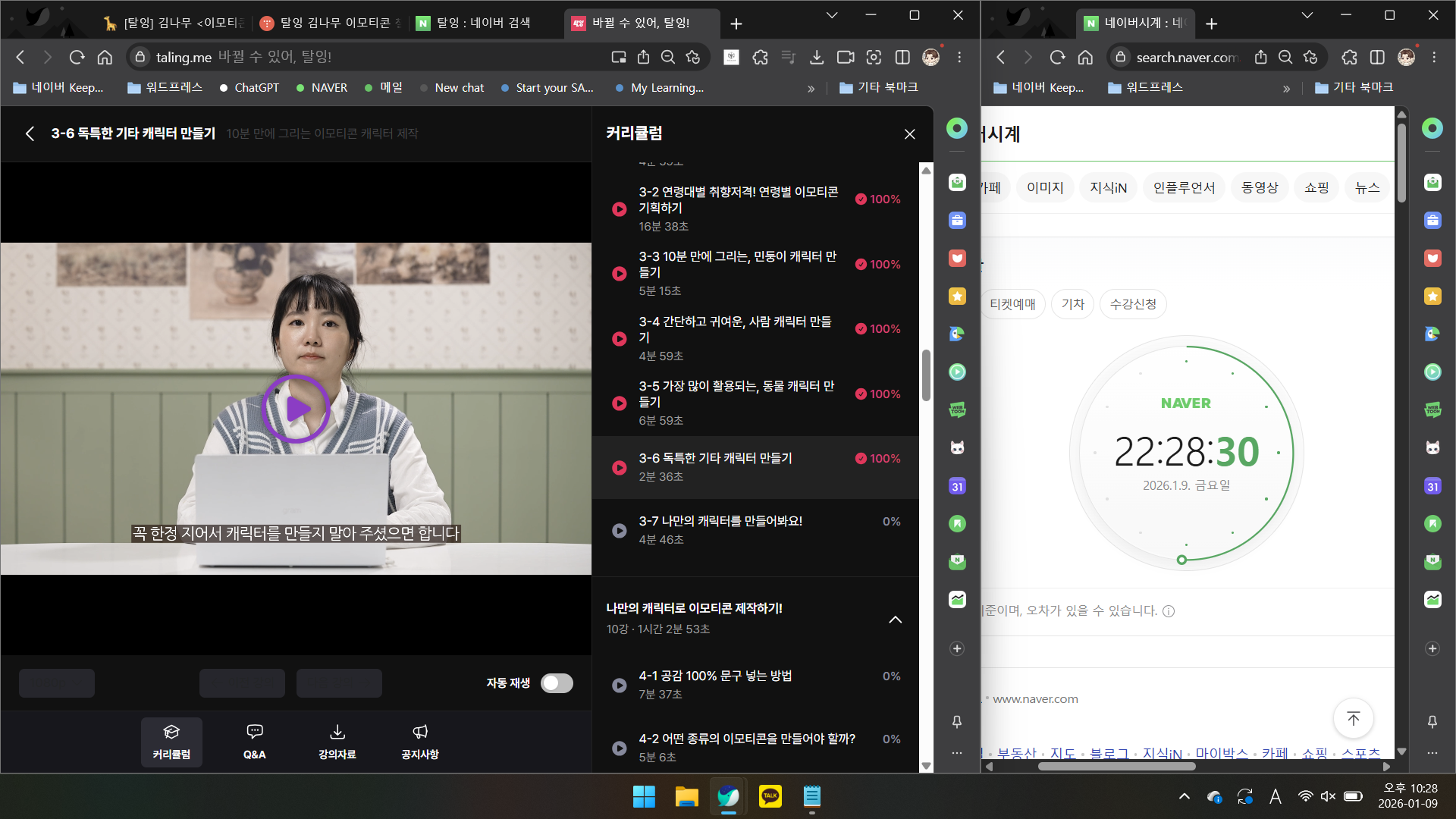
Task: Select the 커리큘럼 bottom tab
Action: pos(171,741)
